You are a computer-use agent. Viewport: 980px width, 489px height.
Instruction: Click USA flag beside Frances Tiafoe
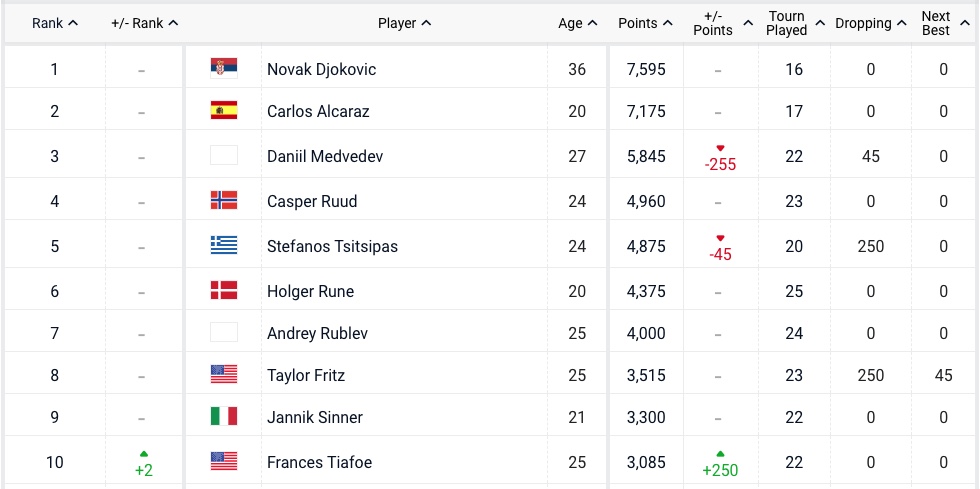click(x=223, y=461)
